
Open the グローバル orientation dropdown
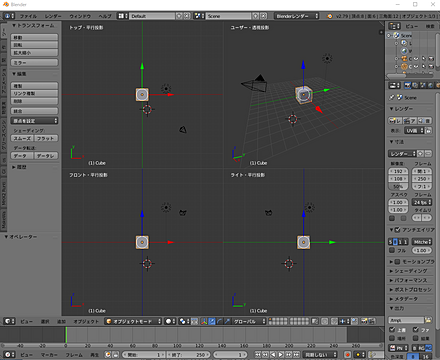pos(249,321)
